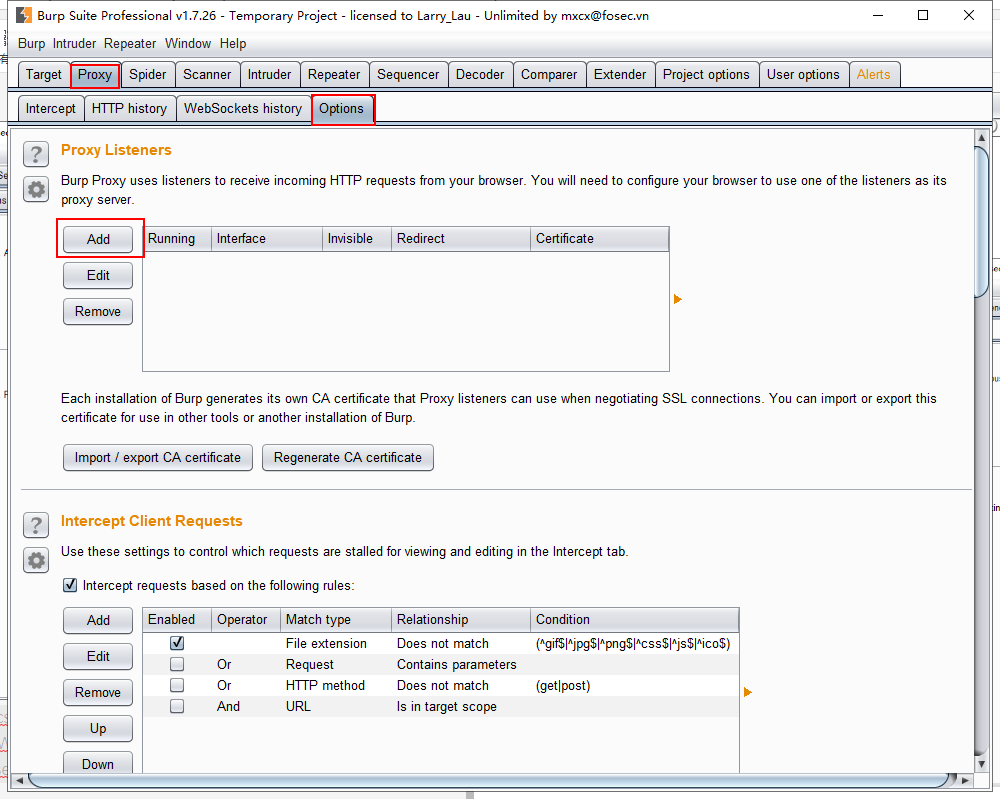This screenshot has width=1000, height=799.
Task: Open the User options tab
Action: pyautogui.click(x=803, y=75)
